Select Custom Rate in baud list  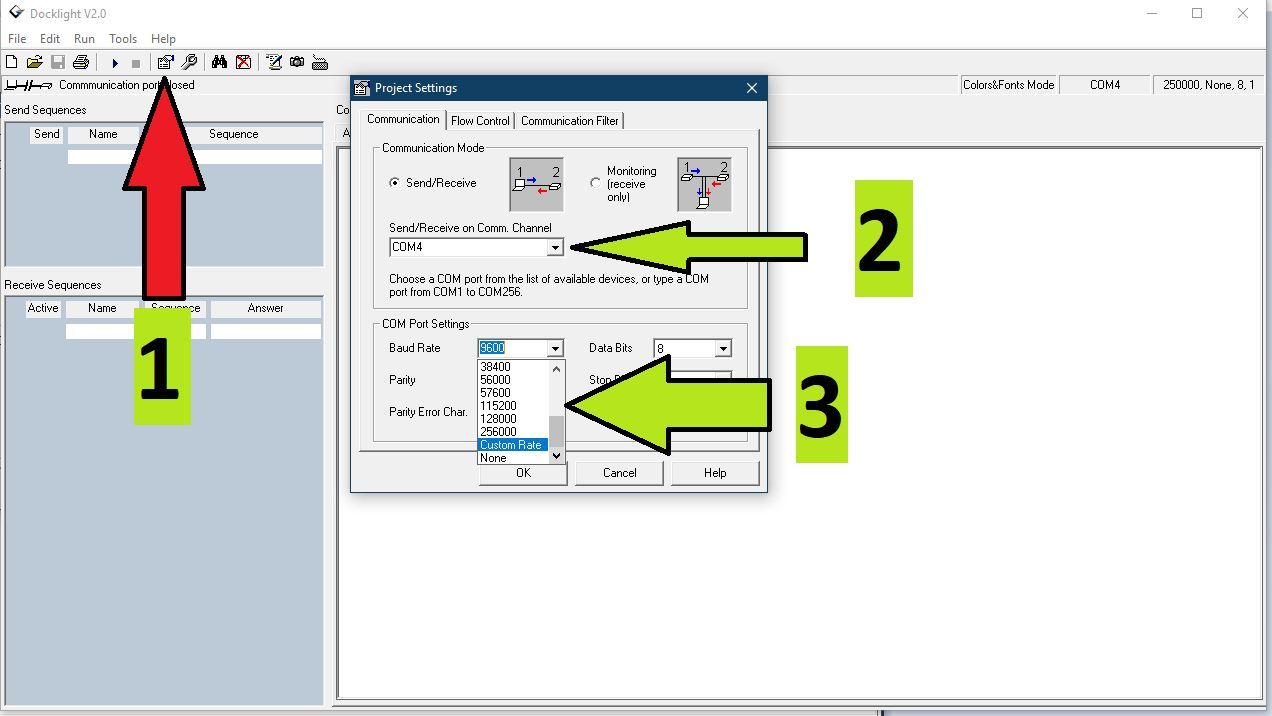point(514,445)
